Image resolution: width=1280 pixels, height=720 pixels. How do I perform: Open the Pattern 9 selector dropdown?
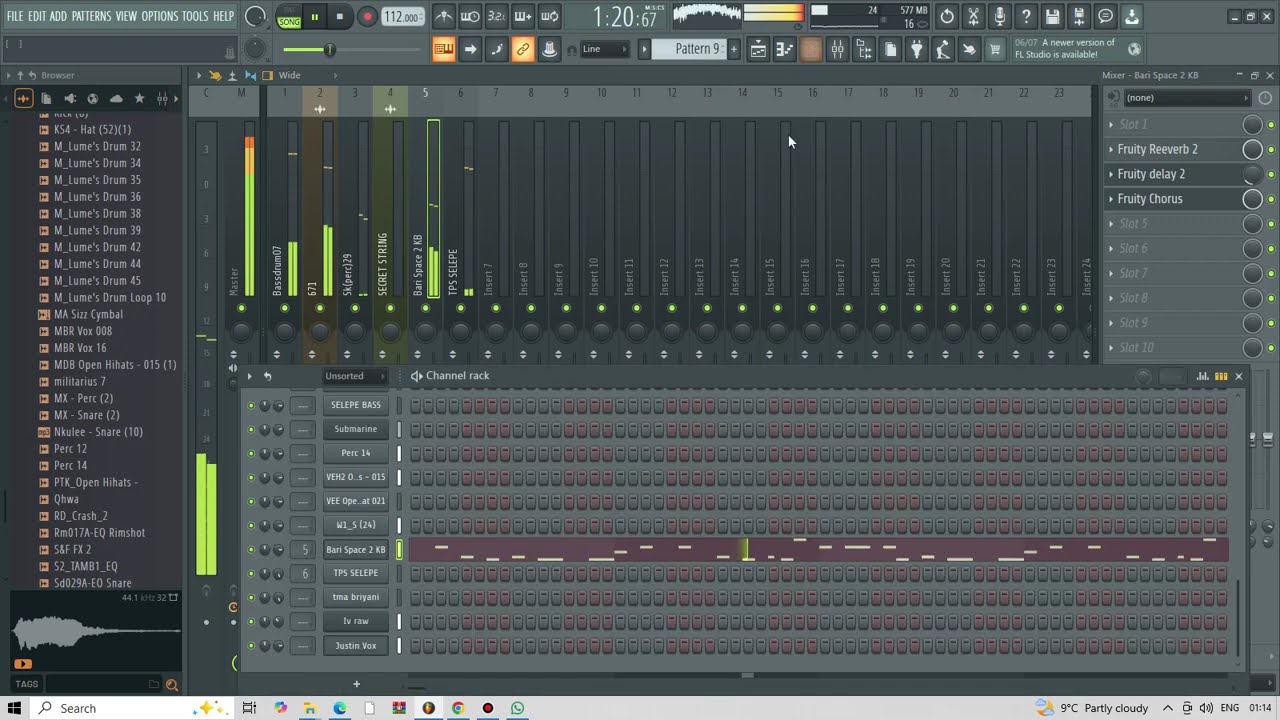pyautogui.click(x=689, y=49)
